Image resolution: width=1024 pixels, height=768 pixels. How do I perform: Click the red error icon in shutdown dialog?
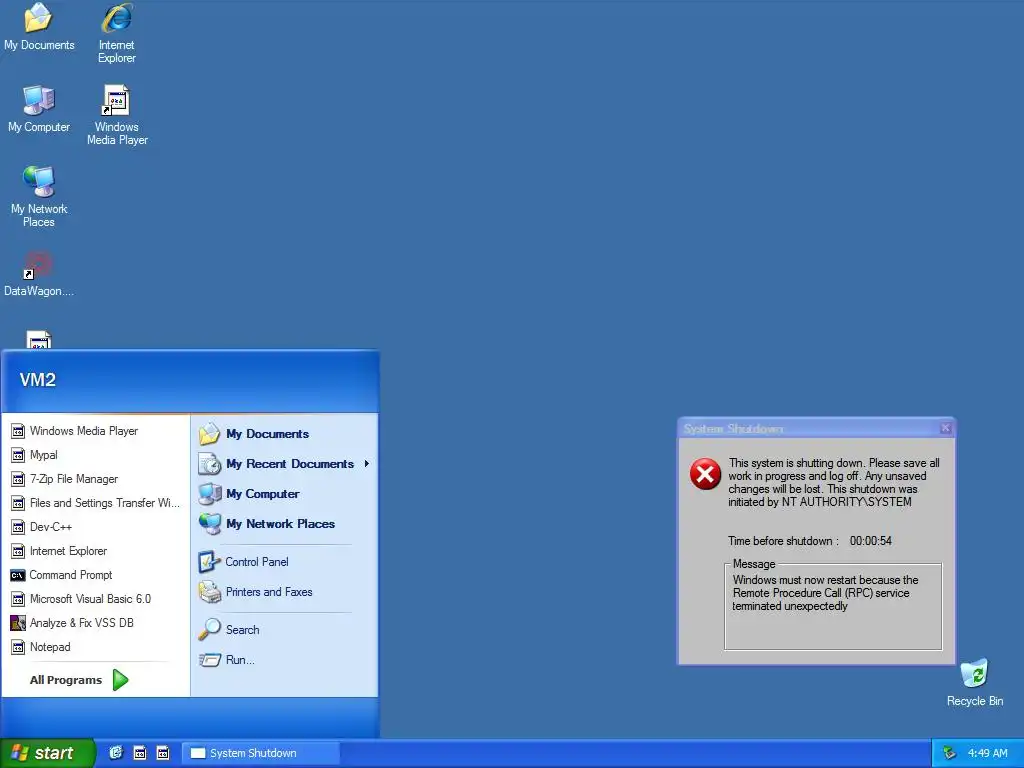point(705,474)
